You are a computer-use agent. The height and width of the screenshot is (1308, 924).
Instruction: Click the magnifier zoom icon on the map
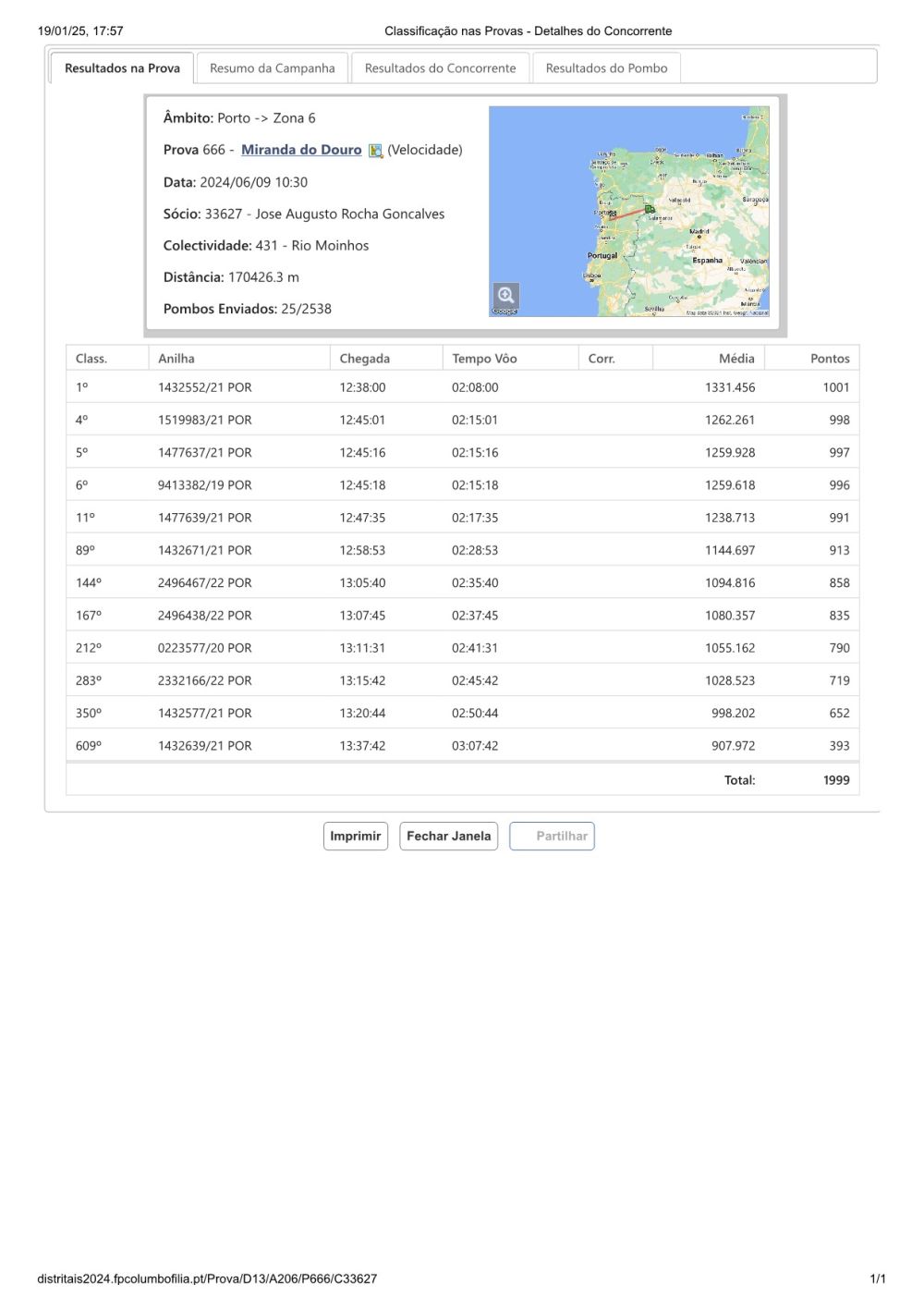[505, 296]
